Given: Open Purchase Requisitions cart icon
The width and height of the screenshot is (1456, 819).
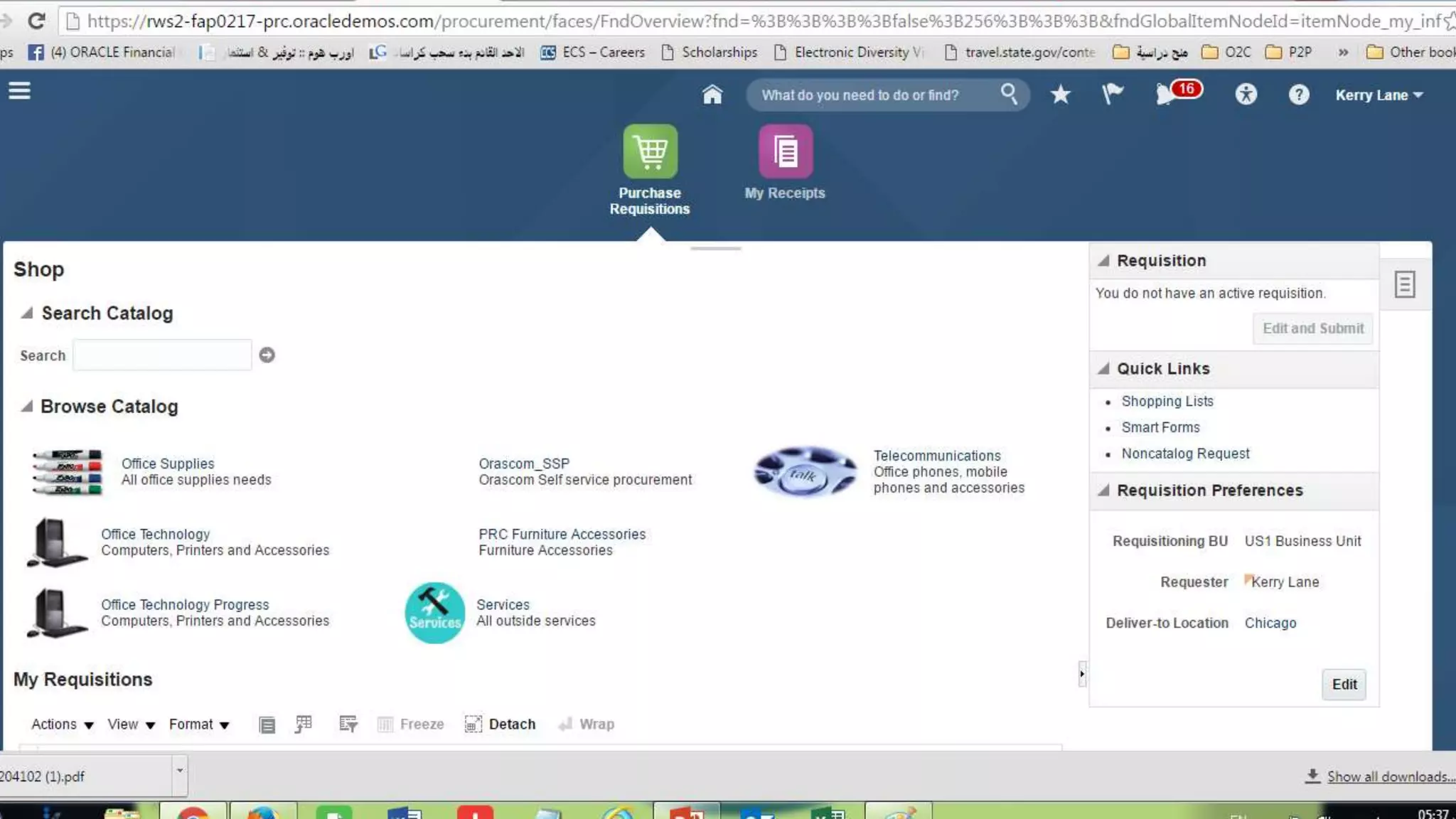Looking at the screenshot, I should coord(650,151).
